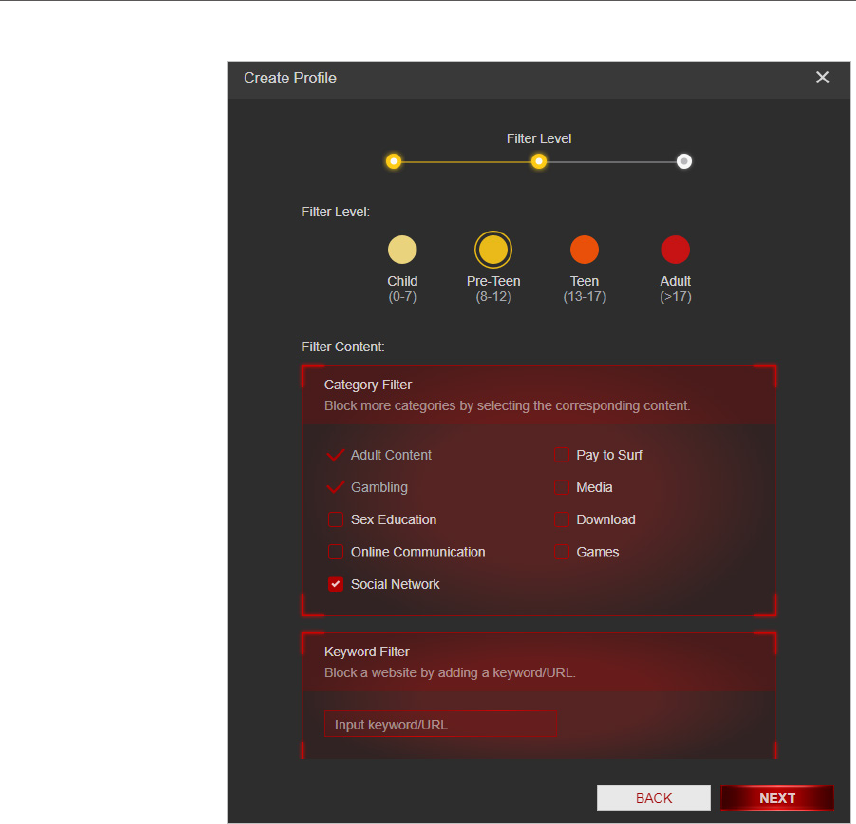Click 'Block more categories by selecting' description

point(507,406)
